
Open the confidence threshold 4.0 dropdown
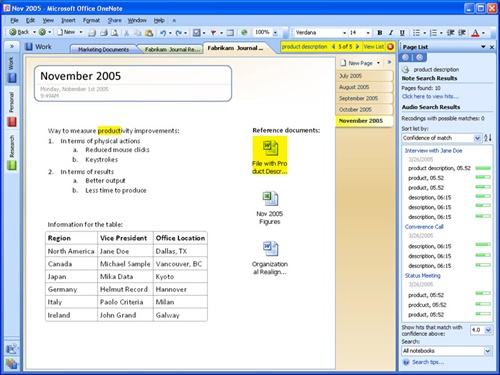tap(488, 330)
